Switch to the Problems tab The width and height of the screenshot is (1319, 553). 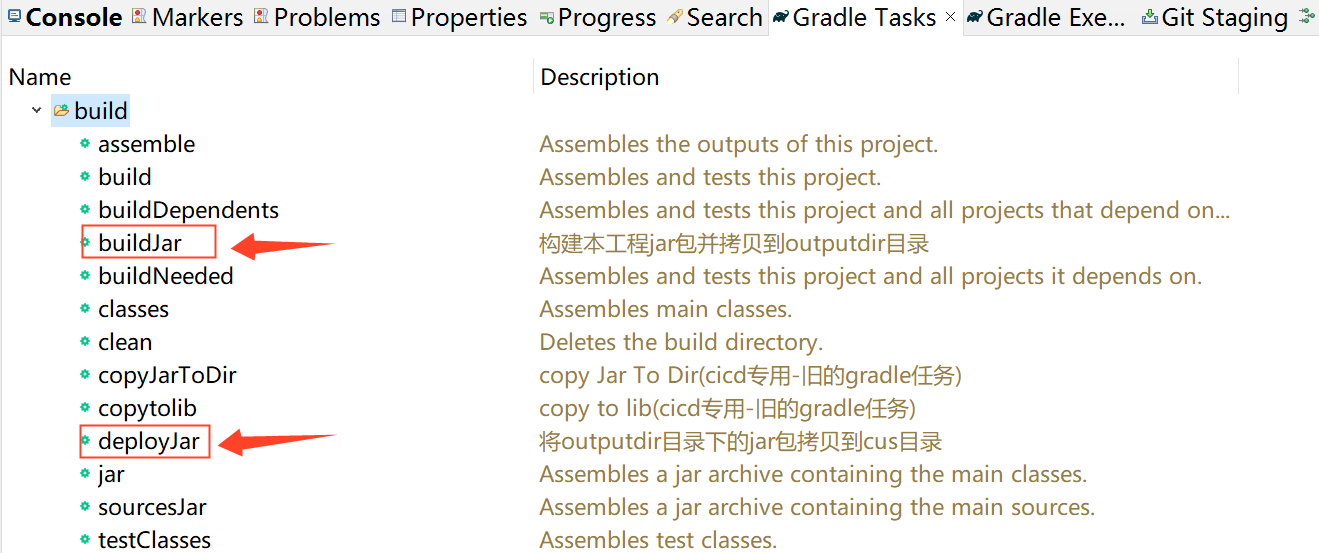326,17
